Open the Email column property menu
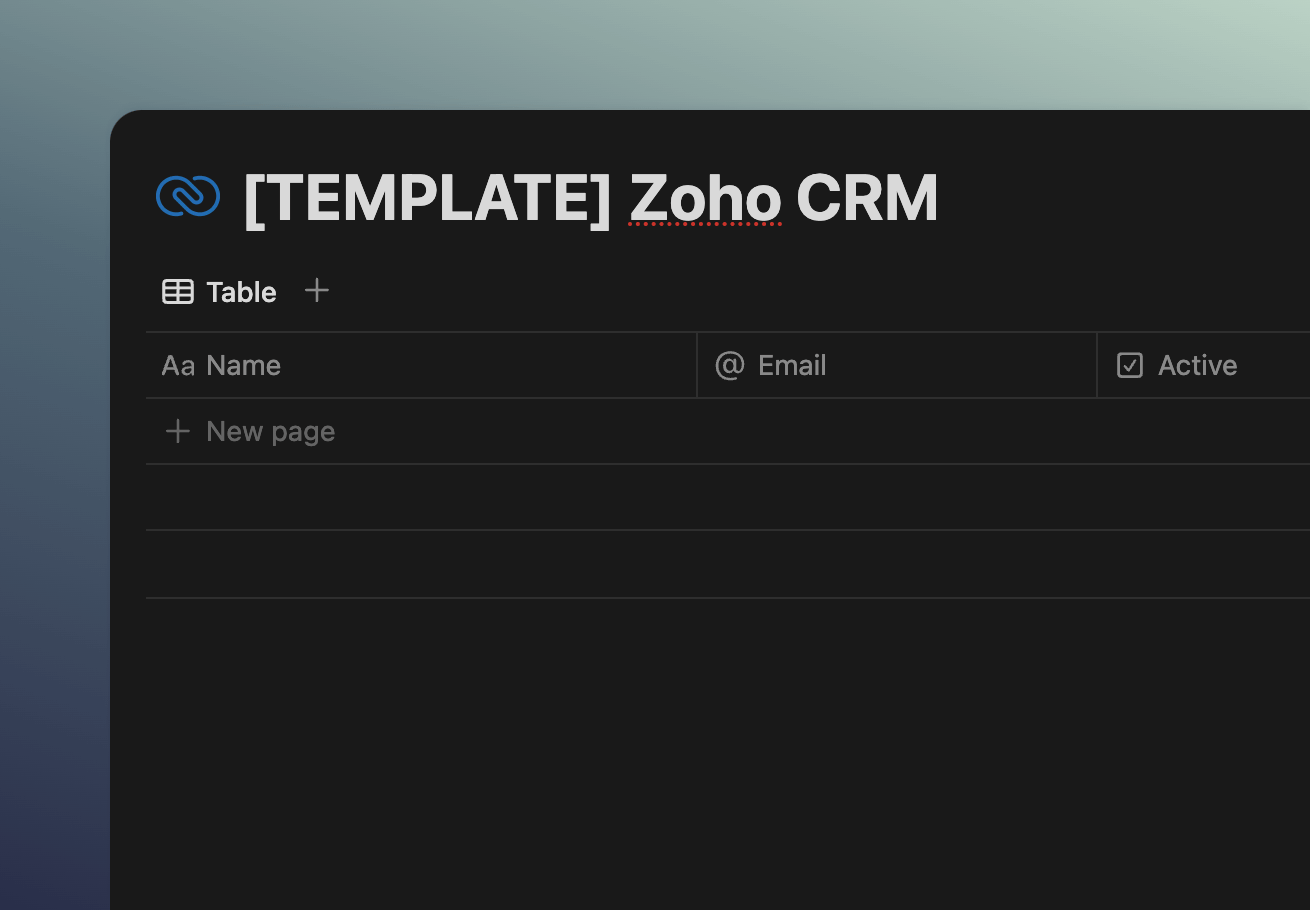Image resolution: width=1310 pixels, height=910 pixels. tap(897, 365)
